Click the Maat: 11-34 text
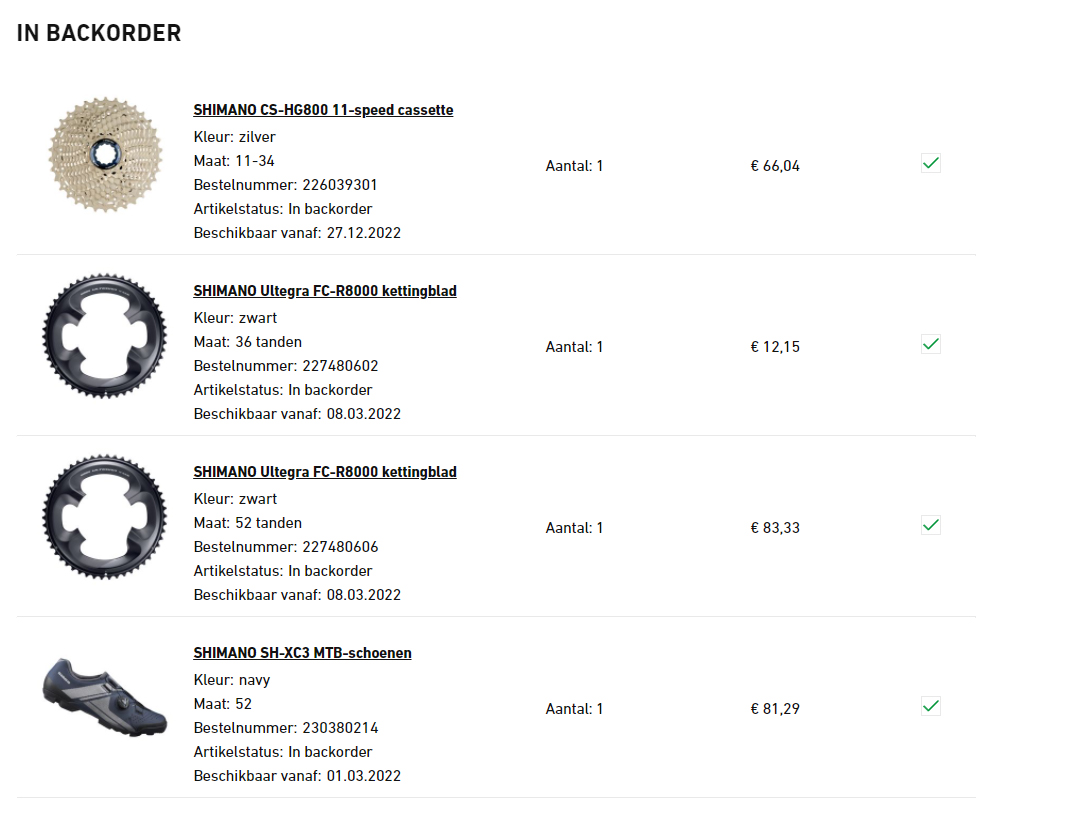This screenshot has height=824, width=1065. [234, 161]
